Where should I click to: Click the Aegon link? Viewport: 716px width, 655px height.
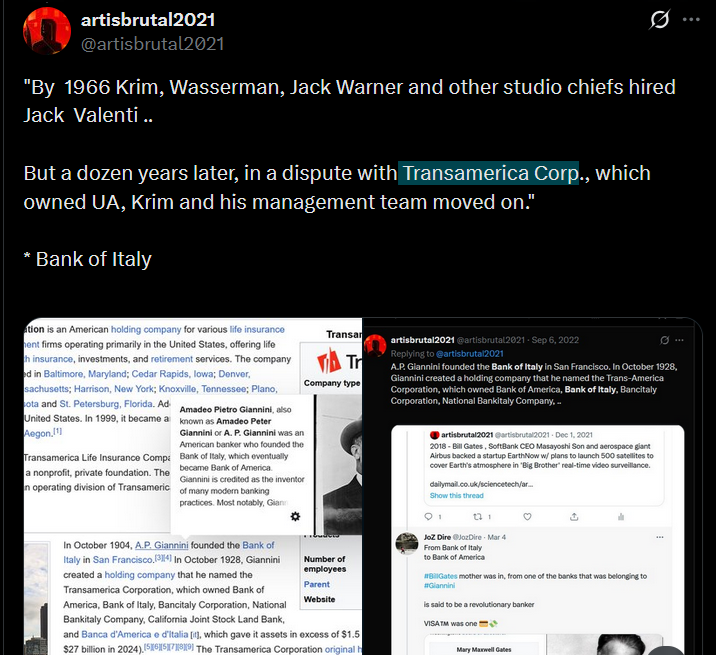click(38, 433)
